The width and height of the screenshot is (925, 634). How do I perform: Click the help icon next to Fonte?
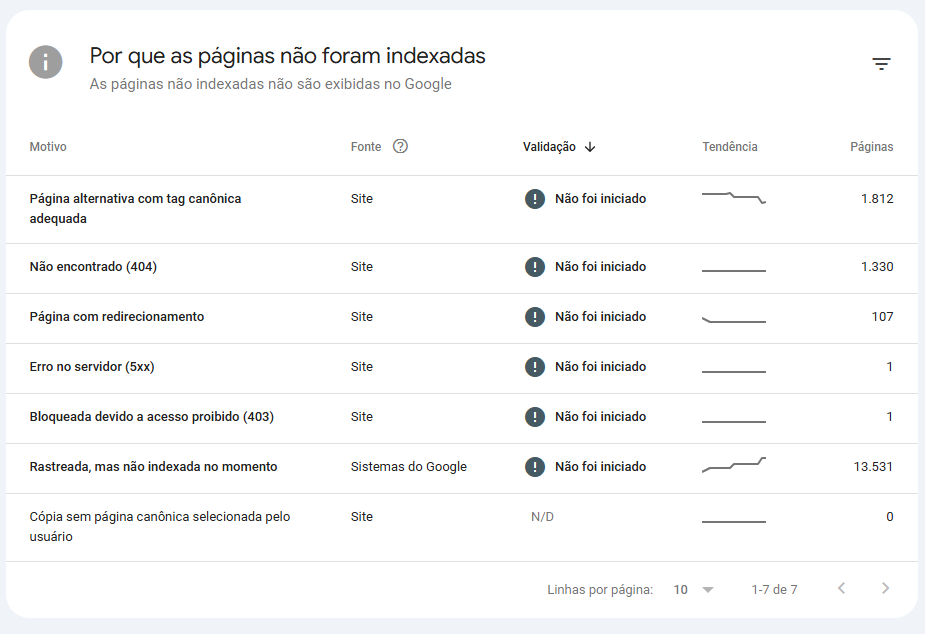pos(401,146)
